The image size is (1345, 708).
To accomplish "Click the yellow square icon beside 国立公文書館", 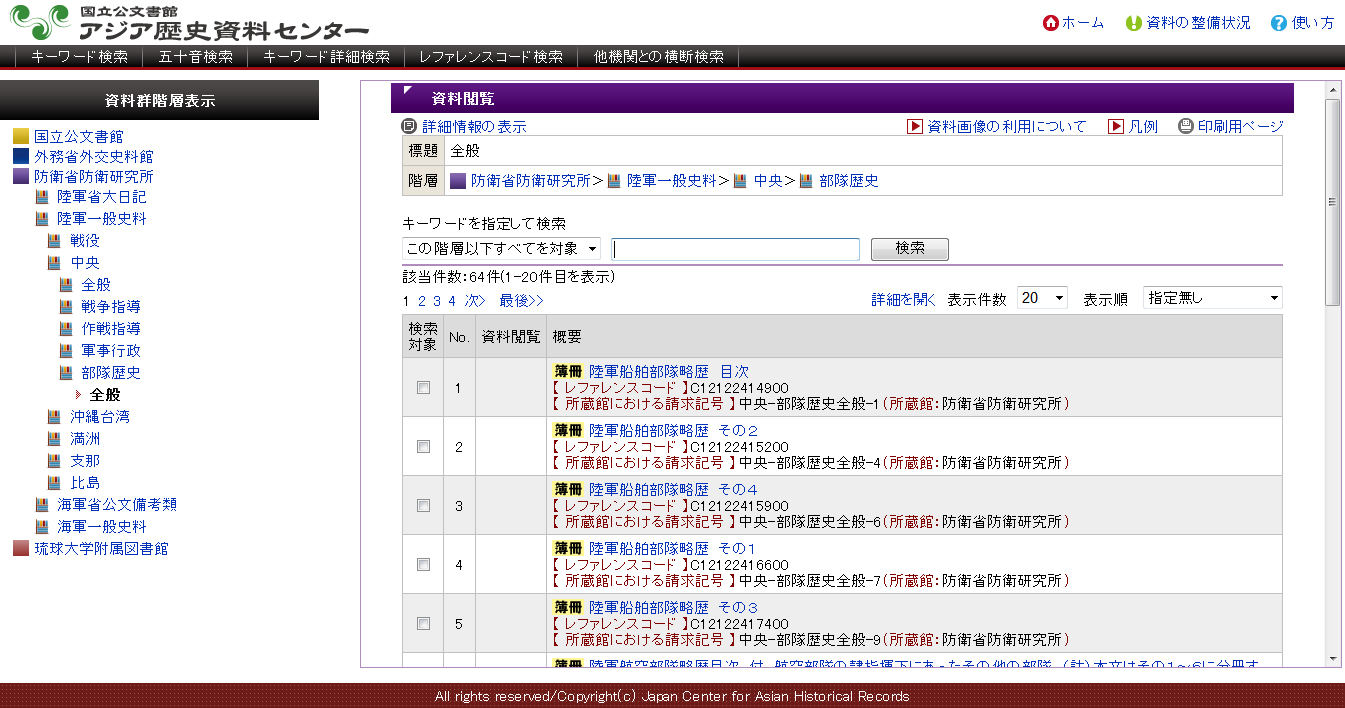I will click(x=21, y=136).
